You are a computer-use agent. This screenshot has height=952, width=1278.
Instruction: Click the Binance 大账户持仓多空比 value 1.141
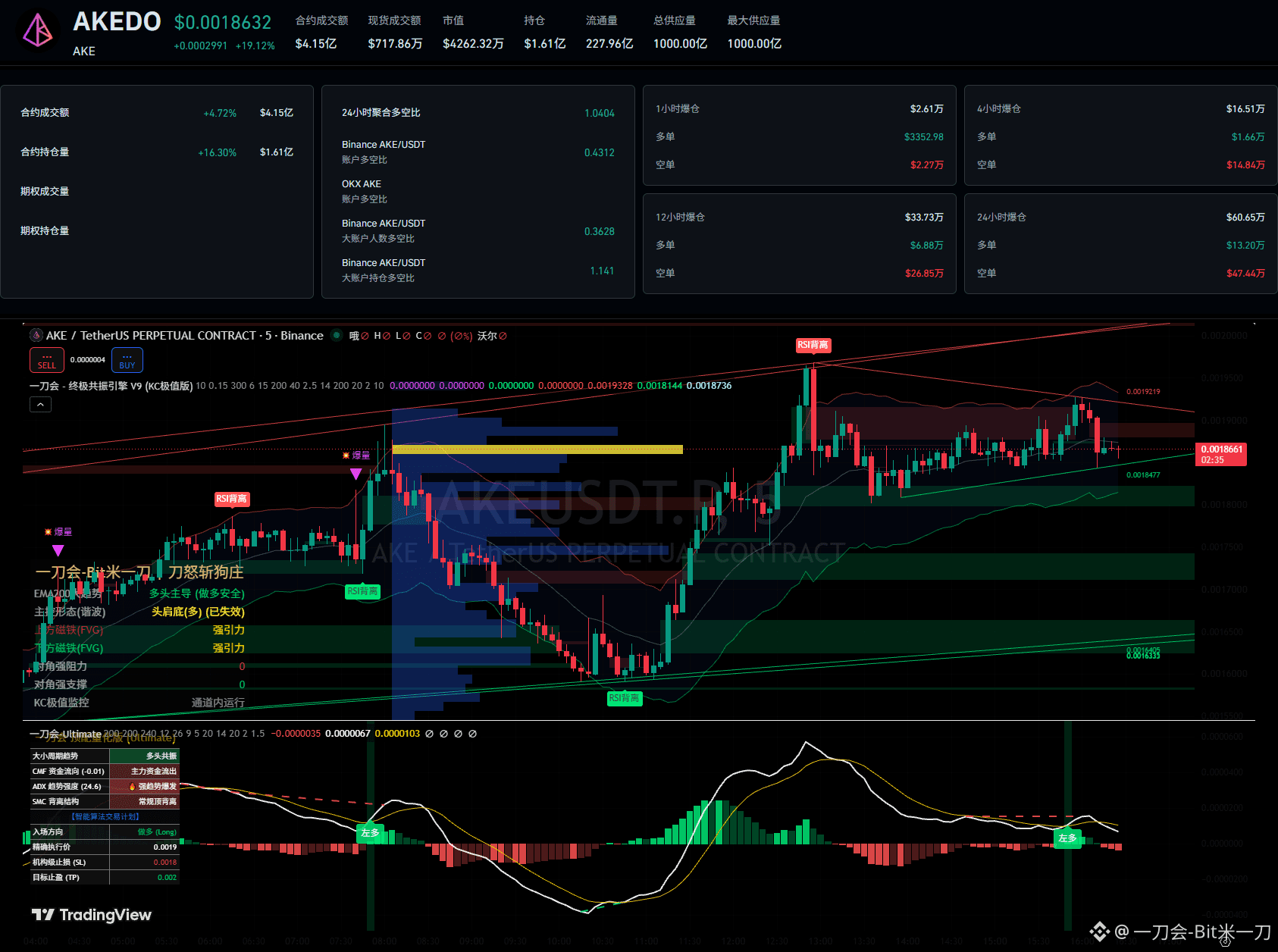(x=603, y=271)
